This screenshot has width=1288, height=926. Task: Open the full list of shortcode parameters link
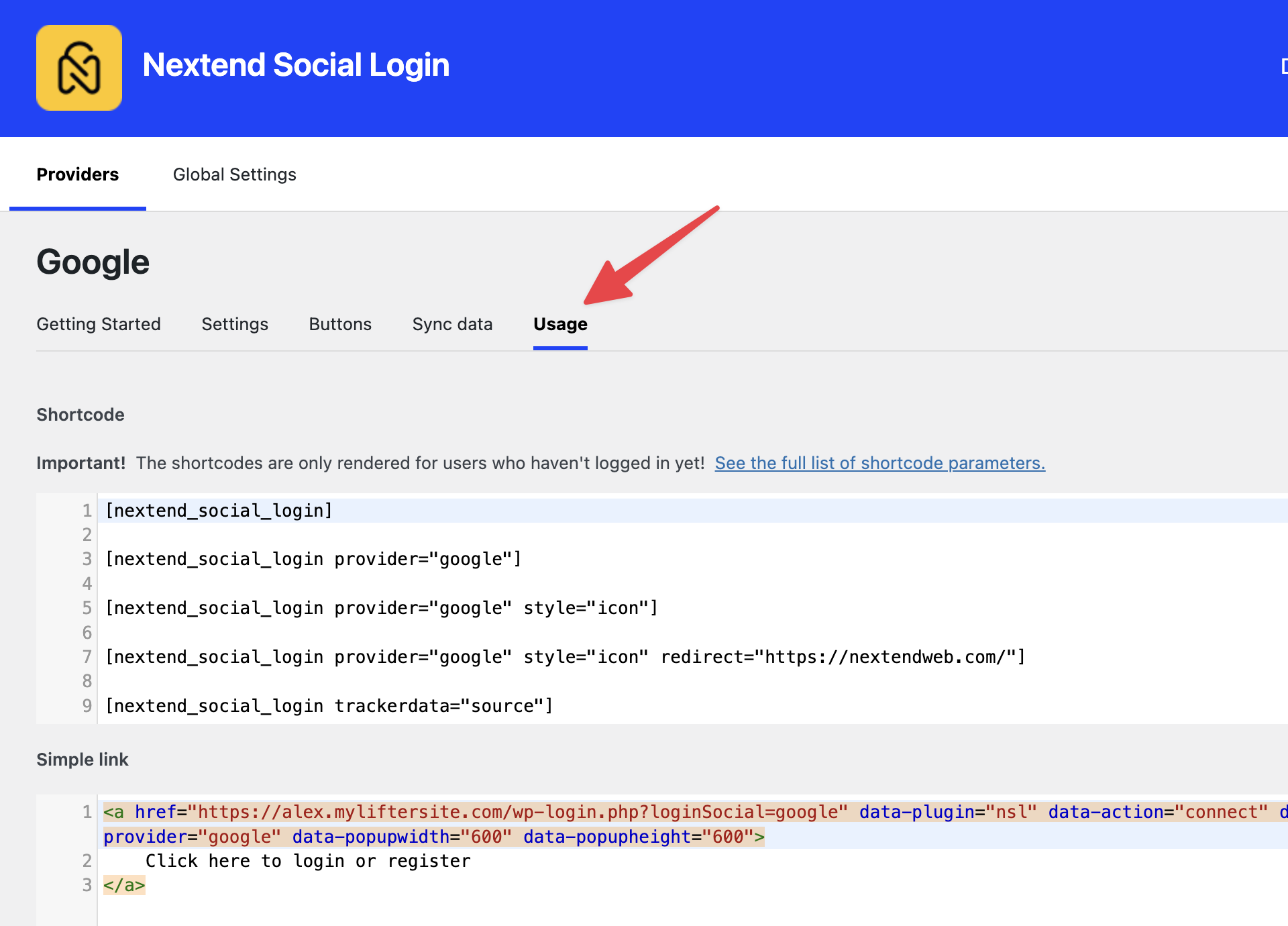(x=879, y=463)
